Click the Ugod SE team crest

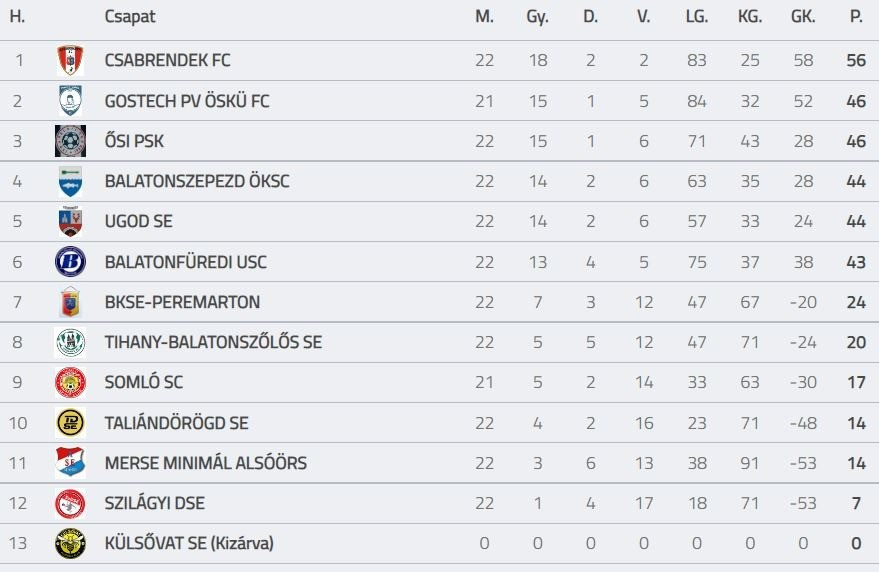click(70, 221)
